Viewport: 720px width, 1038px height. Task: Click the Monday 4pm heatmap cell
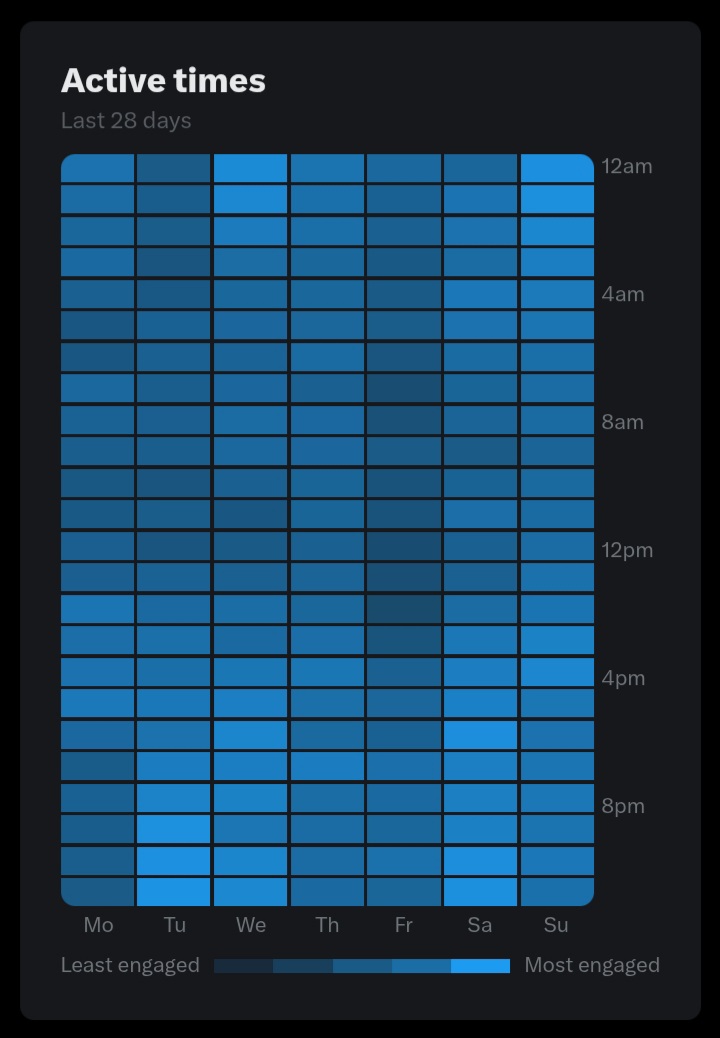[97, 672]
